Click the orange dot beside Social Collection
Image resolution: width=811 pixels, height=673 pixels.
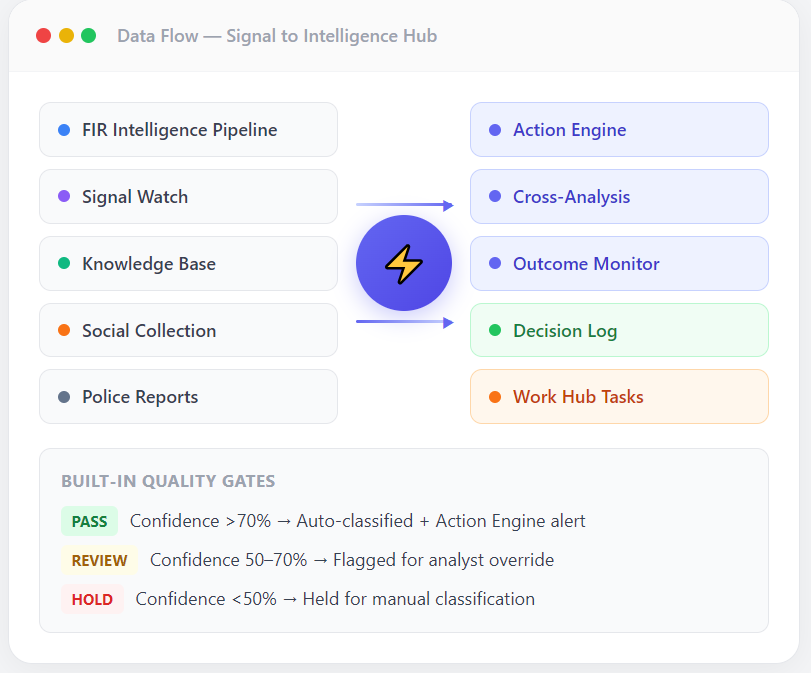(x=64, y=330)
